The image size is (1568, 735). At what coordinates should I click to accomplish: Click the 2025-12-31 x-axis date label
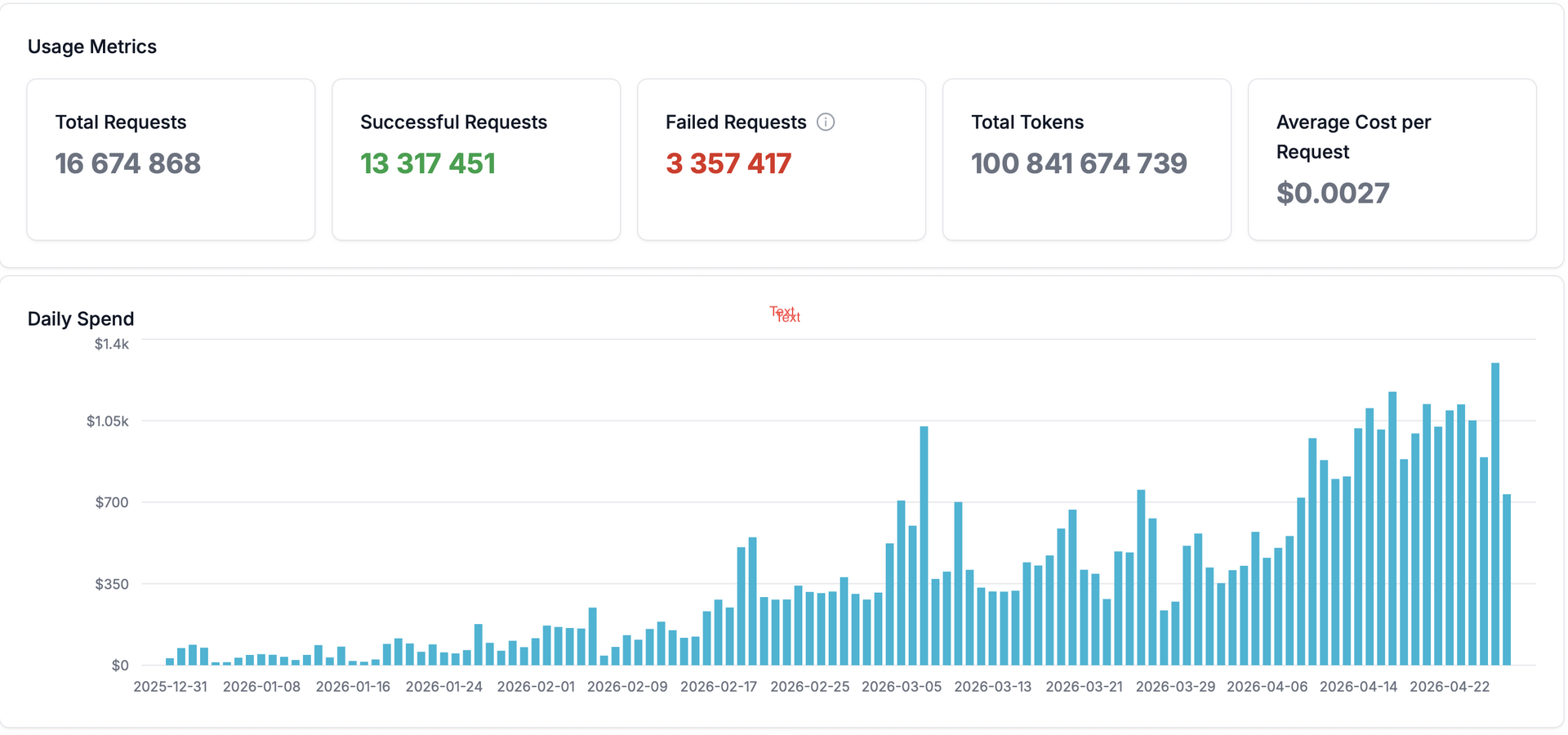pos(170,687)
